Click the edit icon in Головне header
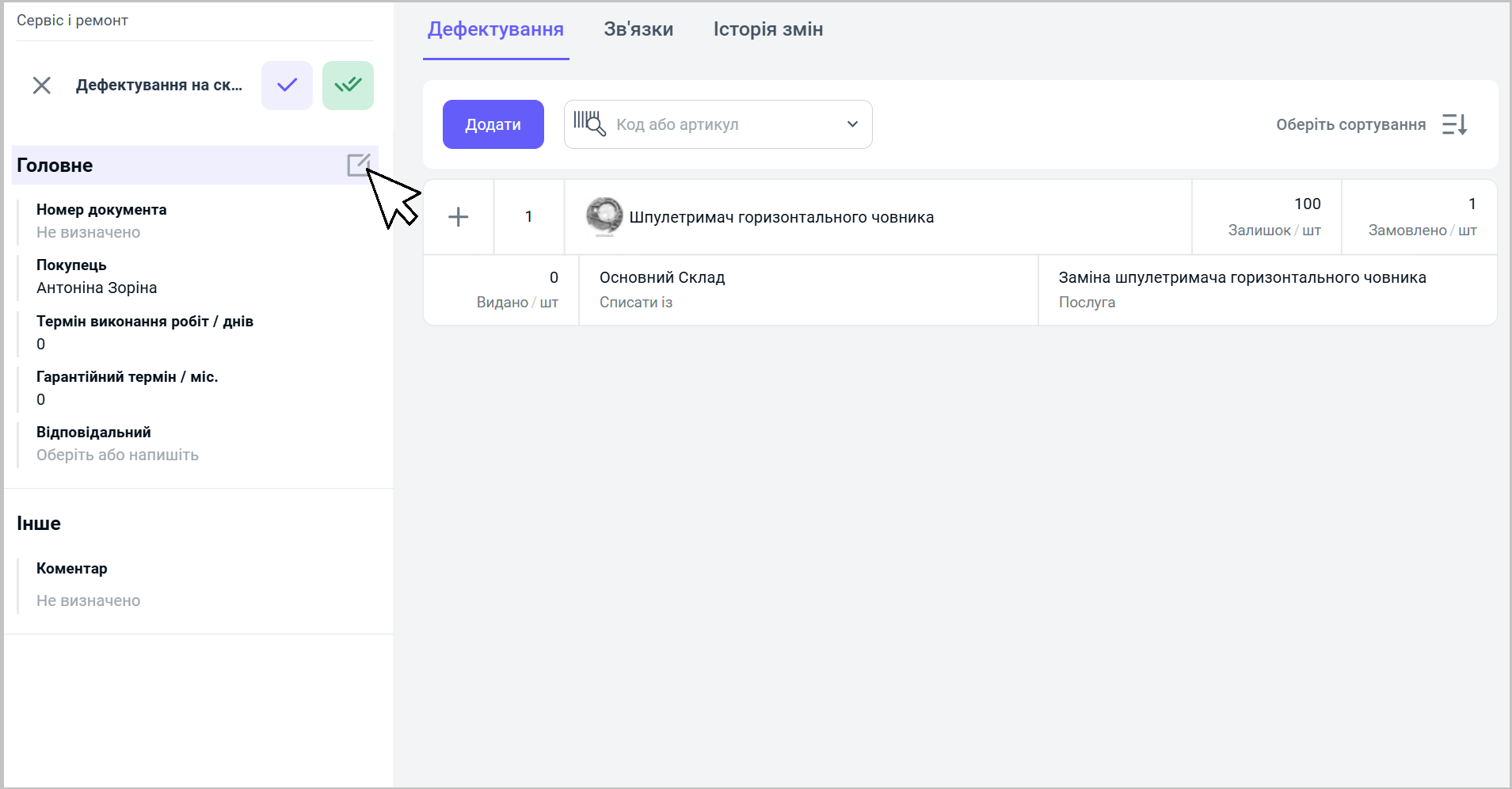1512x789 pixels. pos(358,165)
